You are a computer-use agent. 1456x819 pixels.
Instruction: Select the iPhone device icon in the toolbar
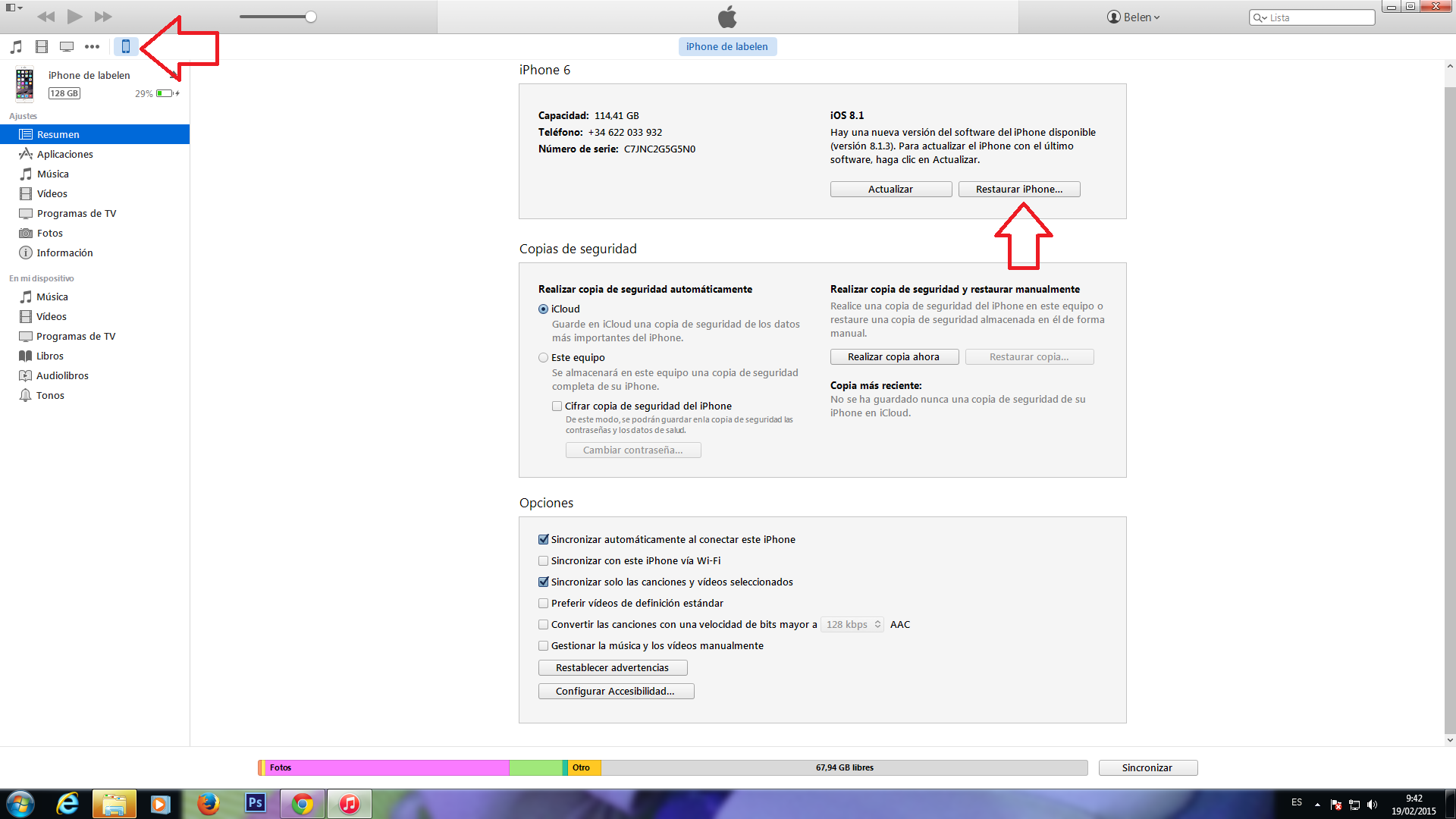[x=125, y=46]
